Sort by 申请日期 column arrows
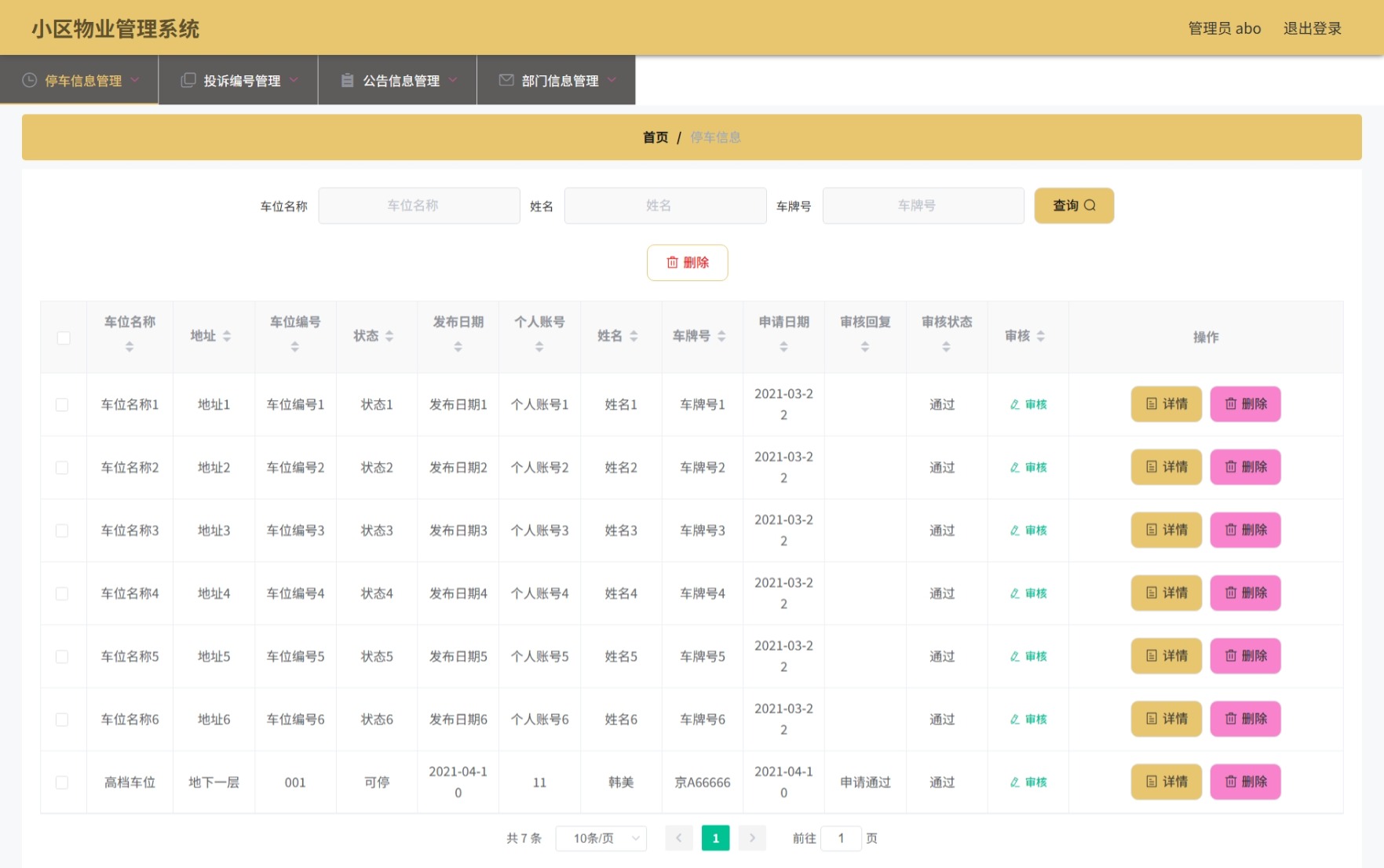Screen dimensions: 1384x868 [x=783, y=346]
